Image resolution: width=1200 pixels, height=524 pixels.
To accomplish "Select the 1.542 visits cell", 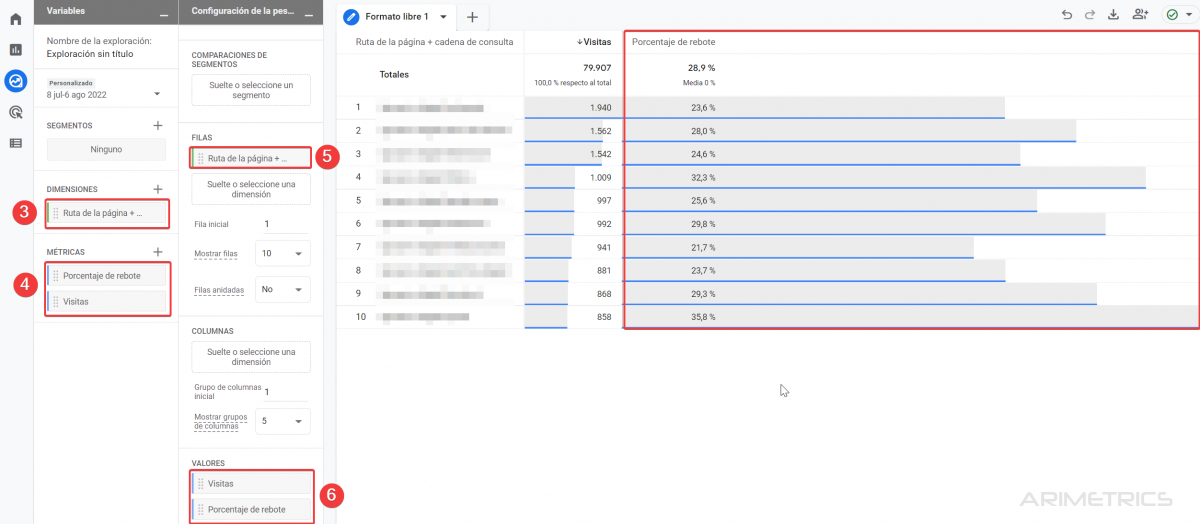I will click(x=574, y=154).
